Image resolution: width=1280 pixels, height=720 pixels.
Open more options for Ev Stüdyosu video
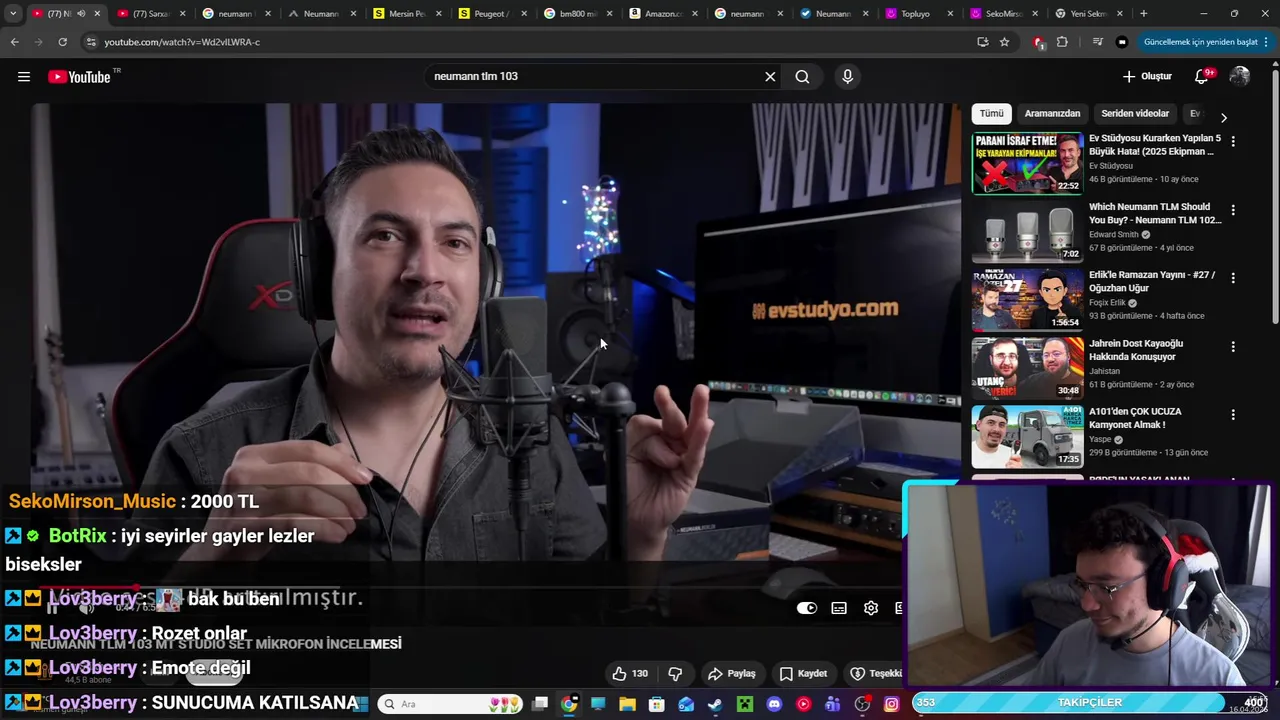(1233, 142)
